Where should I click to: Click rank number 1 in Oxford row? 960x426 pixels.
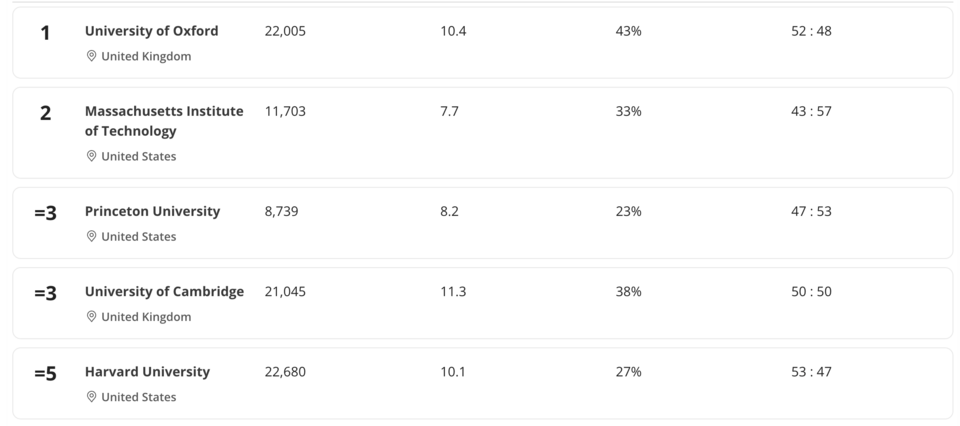(45, 34)
